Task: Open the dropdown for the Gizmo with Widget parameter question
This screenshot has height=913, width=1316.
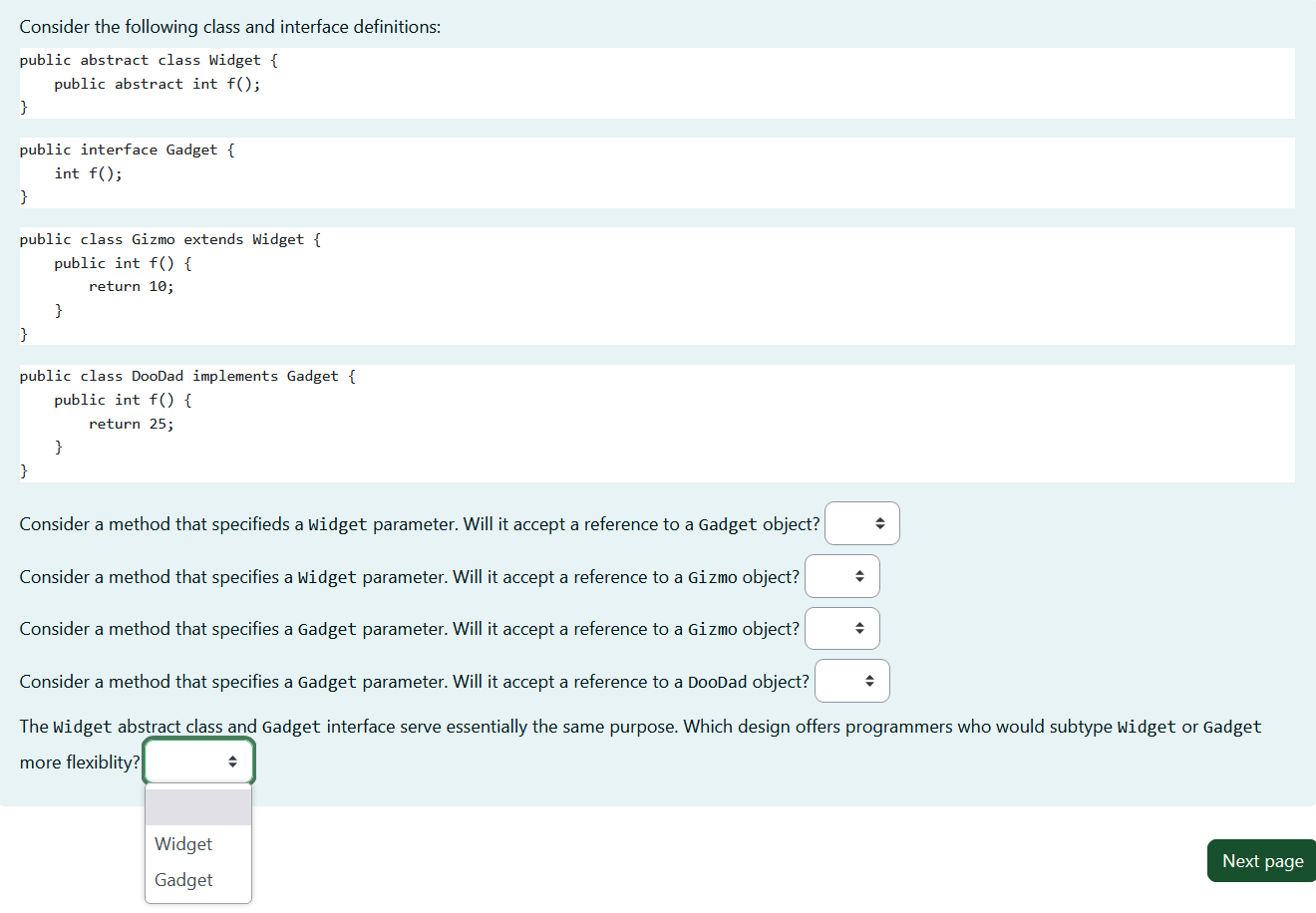Action: click(x=841, y=575)
